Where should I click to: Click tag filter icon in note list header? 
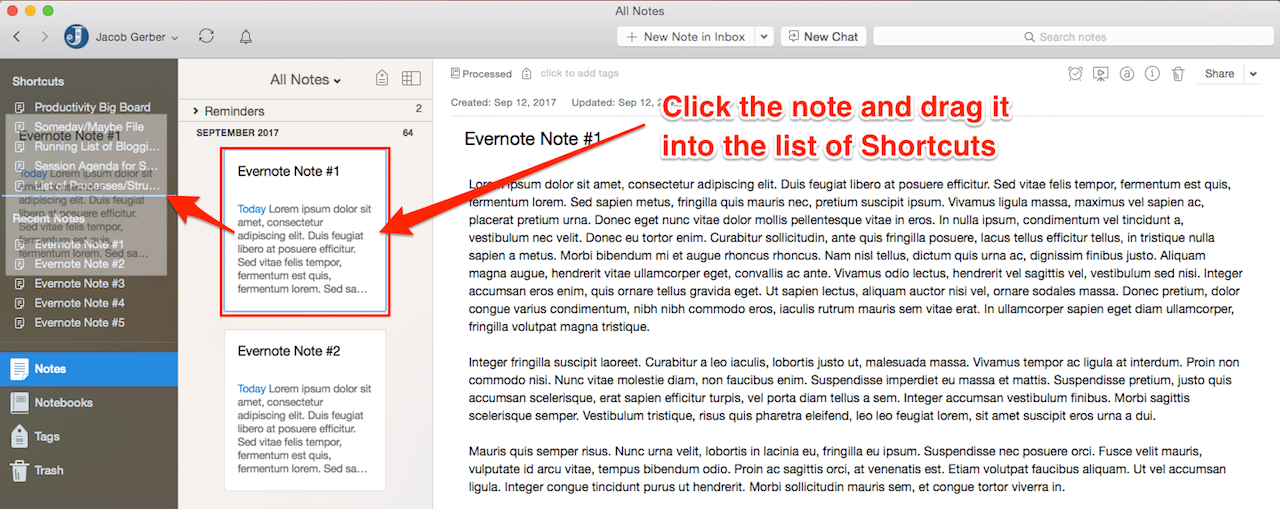pos(381,79)
